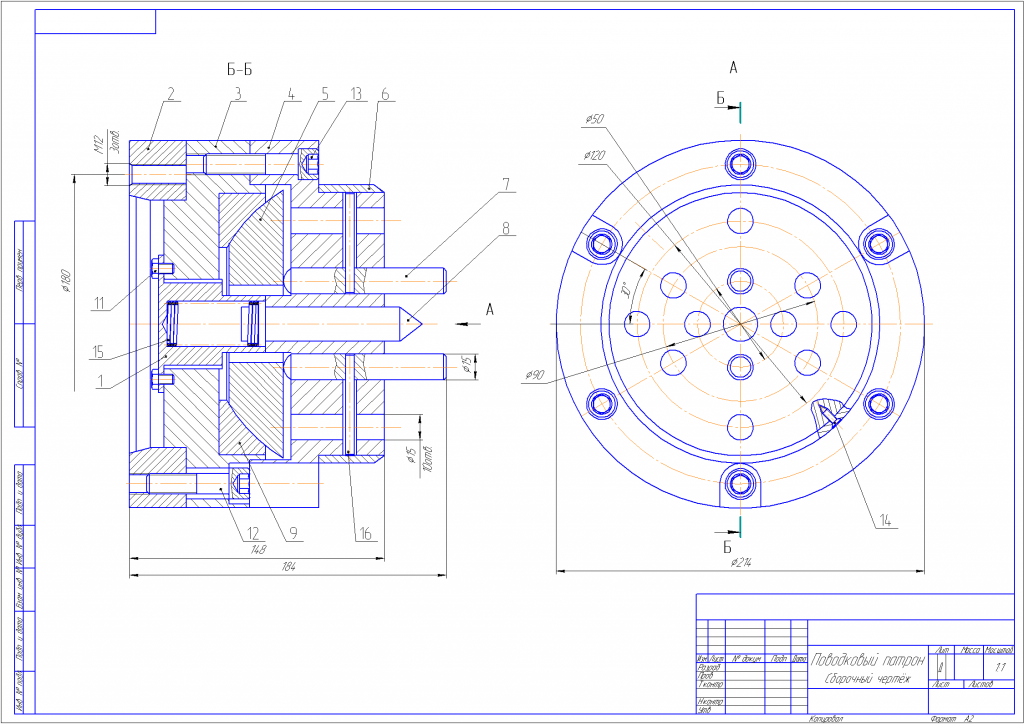Click the 'Б' cutting-plane marker below circular view
This screenshot has height=724, width=1024.
(727, 546)
